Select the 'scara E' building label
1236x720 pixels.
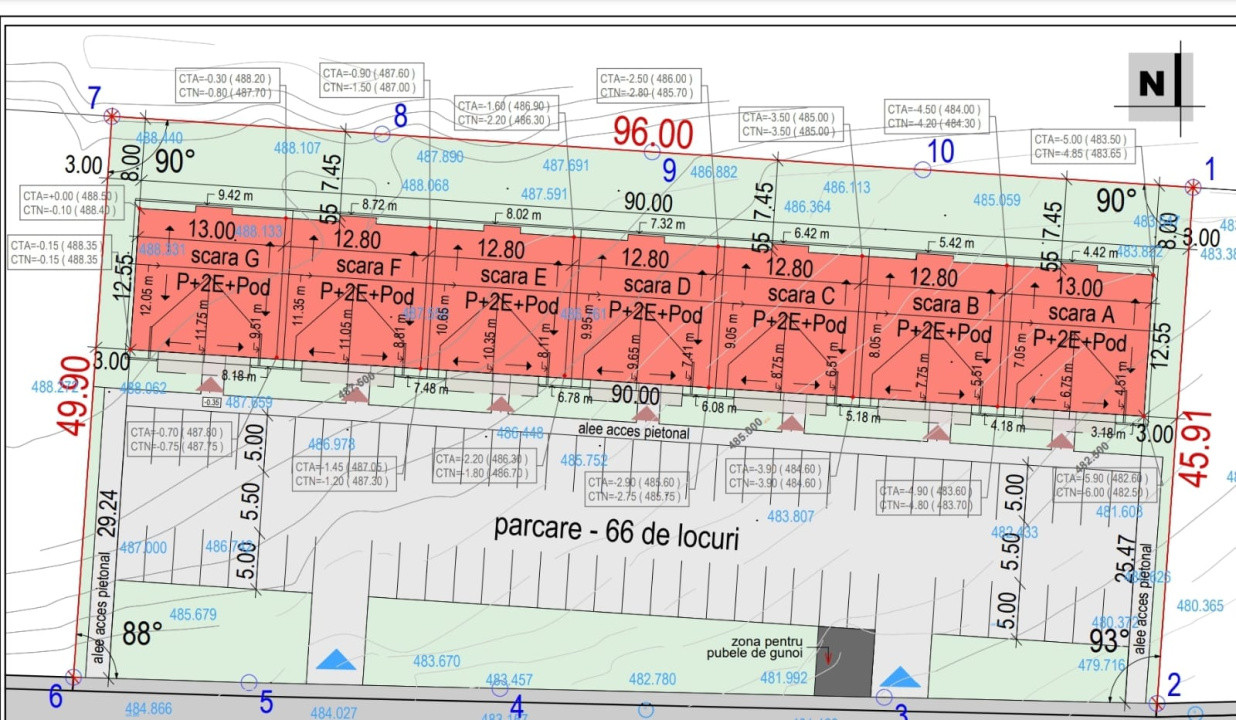tap(513, 276)
